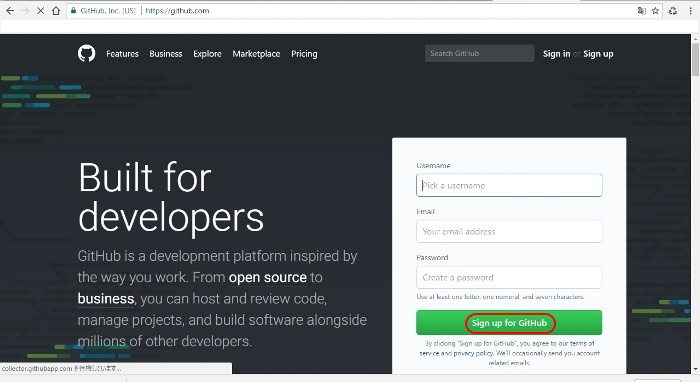The height and width of the screenshot is (382, 700).
Task: Click the Username field label
Action: (x=433, y=166)
